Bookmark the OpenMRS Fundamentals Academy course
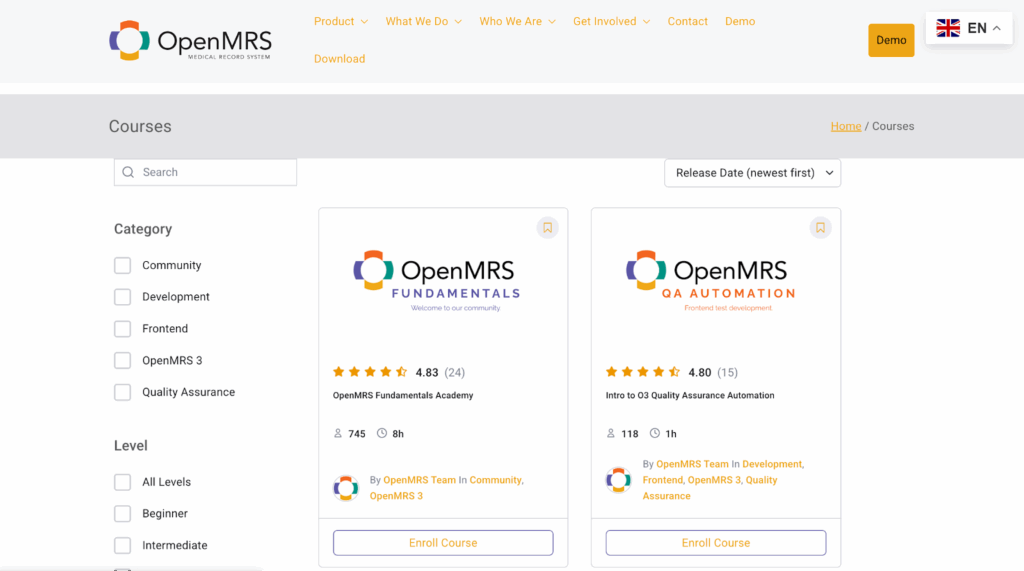Viewport: 1024px width, 571px height. click(547, 228)
